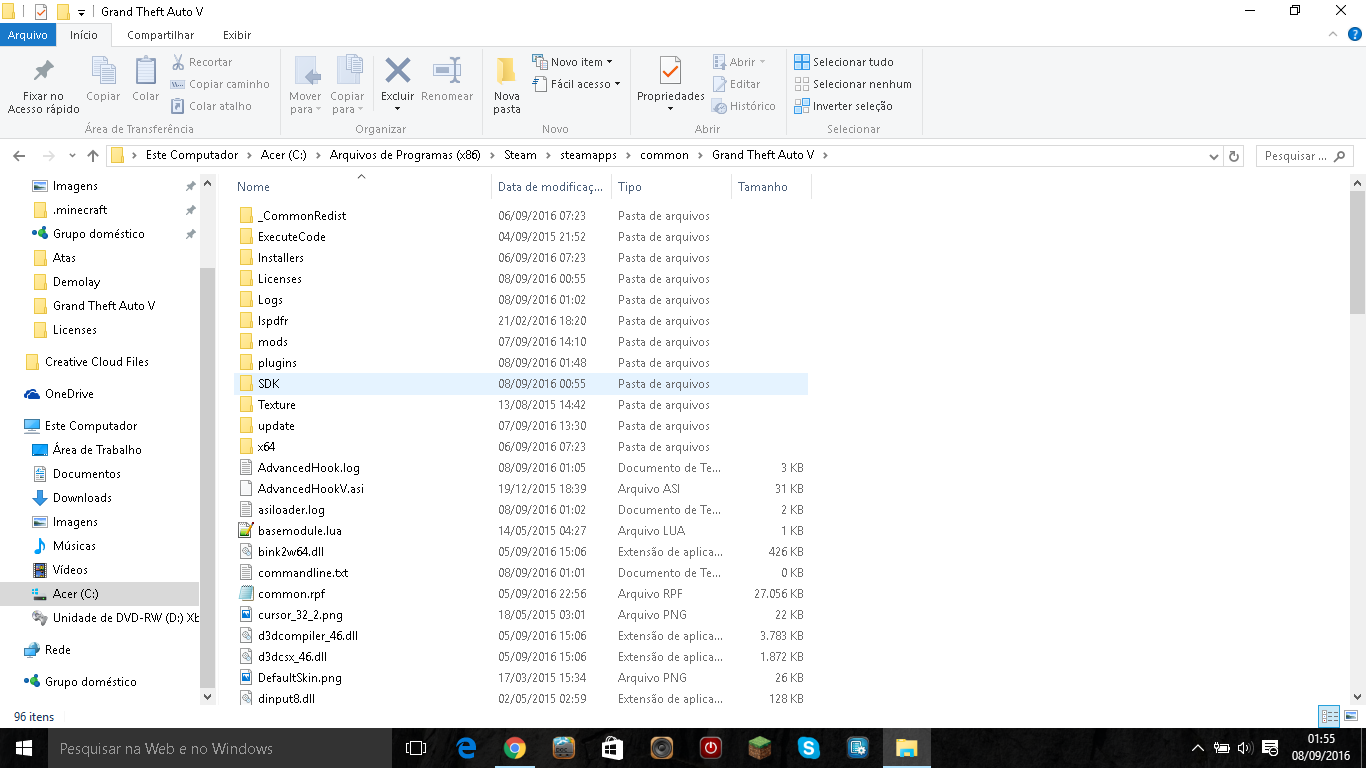Select the file commandline.txt
This screenshot has height=768, width=1366.
(302, 573)
